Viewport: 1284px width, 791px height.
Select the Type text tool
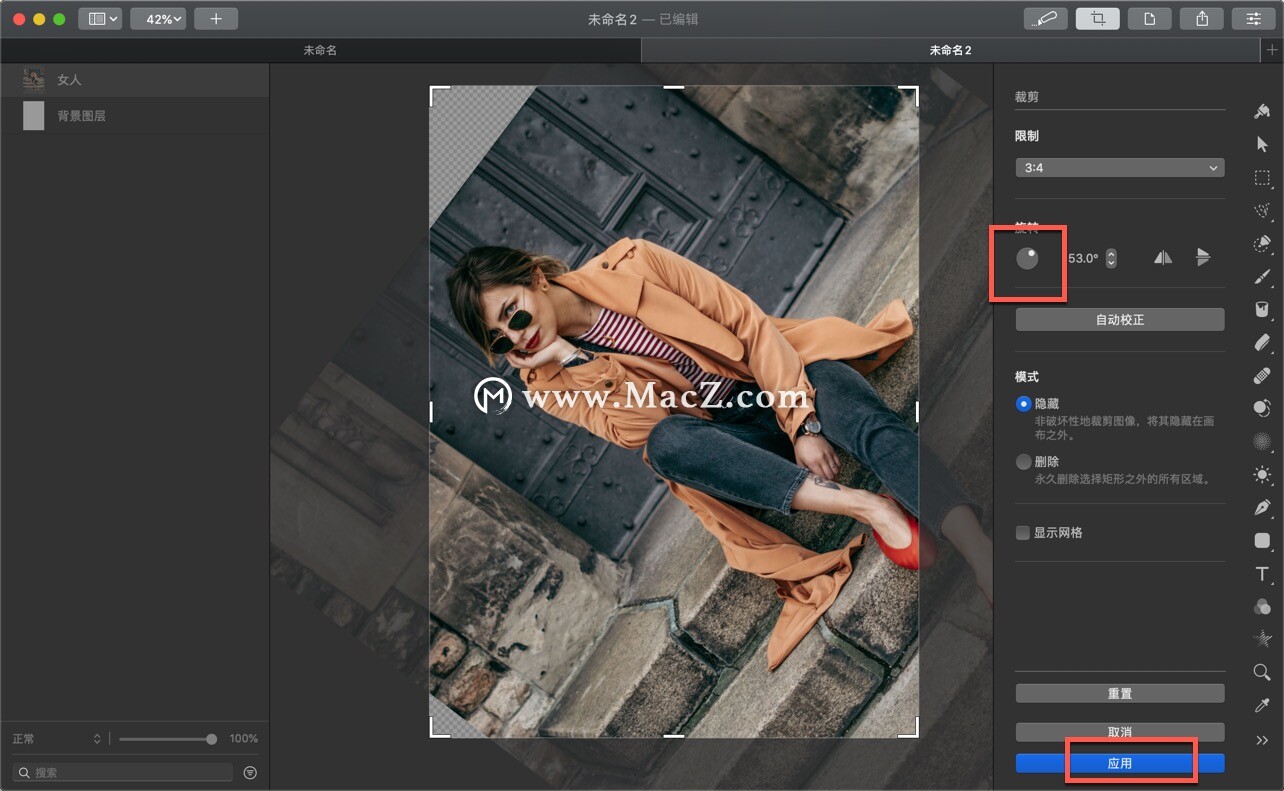pyautogui.click(x=1262, y=573)
